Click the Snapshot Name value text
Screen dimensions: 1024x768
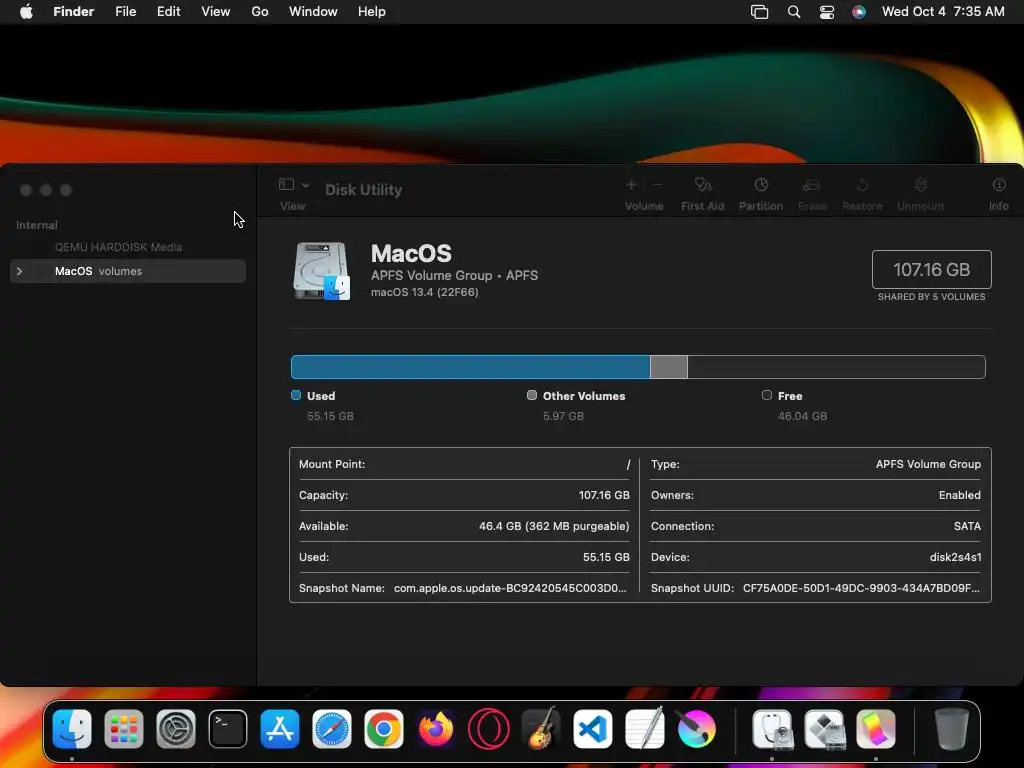(510, 588)
